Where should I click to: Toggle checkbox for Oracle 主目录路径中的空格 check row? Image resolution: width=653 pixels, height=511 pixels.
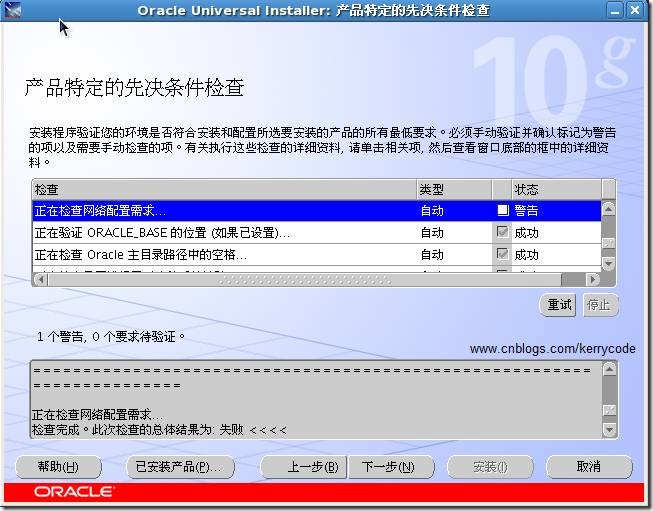point(503,254)
